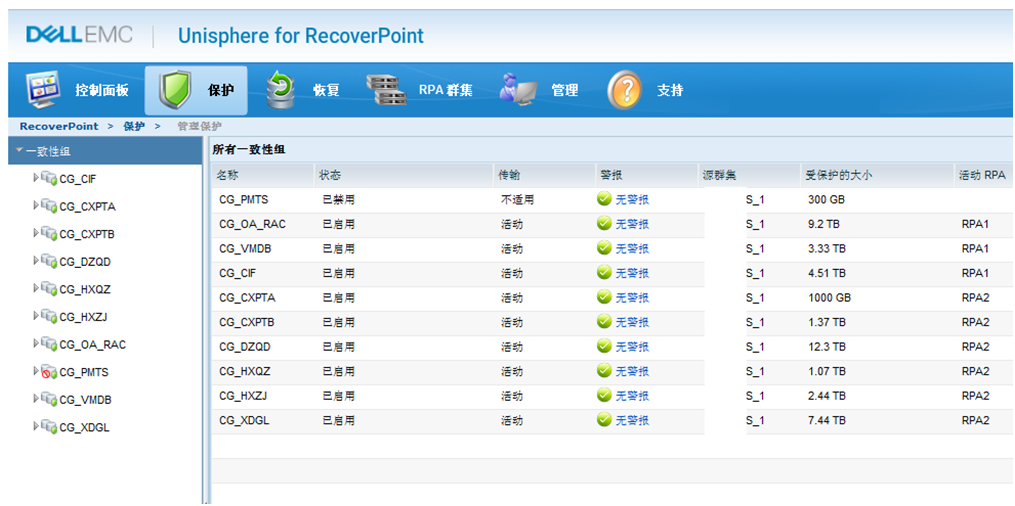
Task: Sort by the 受保护的大小 column header
Action: (876, 175)
